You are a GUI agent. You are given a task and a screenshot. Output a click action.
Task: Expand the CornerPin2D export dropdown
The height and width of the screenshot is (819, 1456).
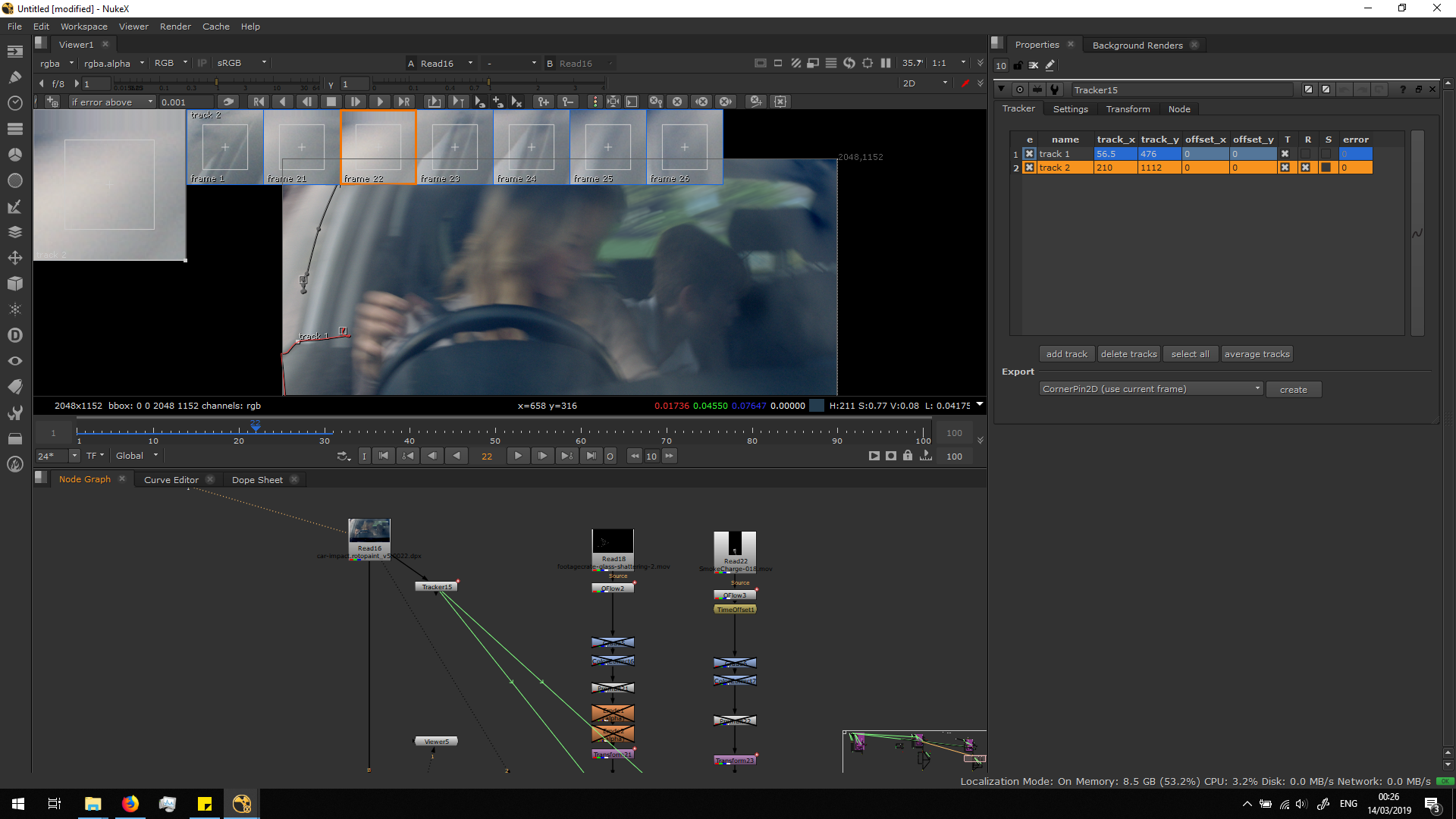[x=1150, y=389]
